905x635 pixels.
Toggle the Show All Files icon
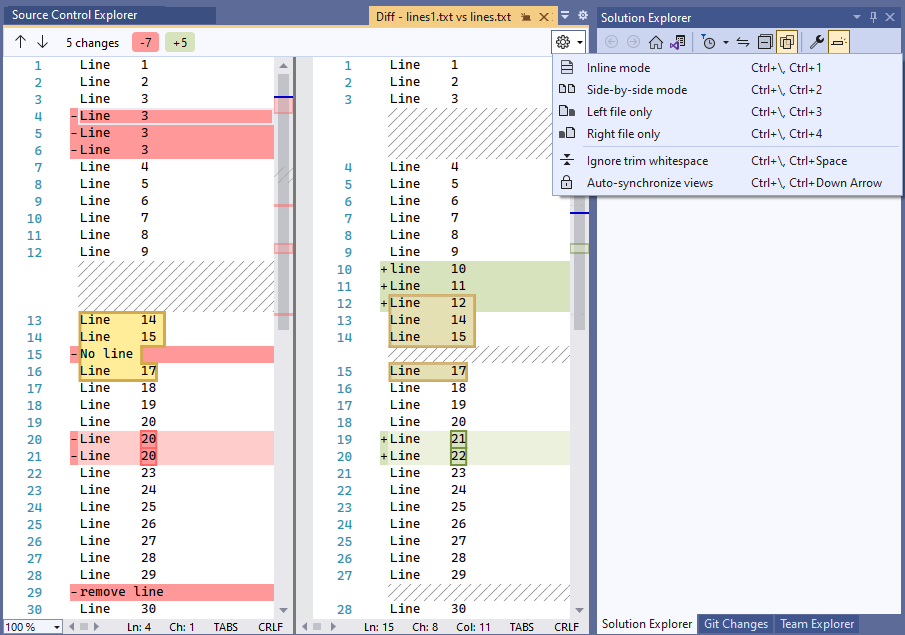click(786, 41)
